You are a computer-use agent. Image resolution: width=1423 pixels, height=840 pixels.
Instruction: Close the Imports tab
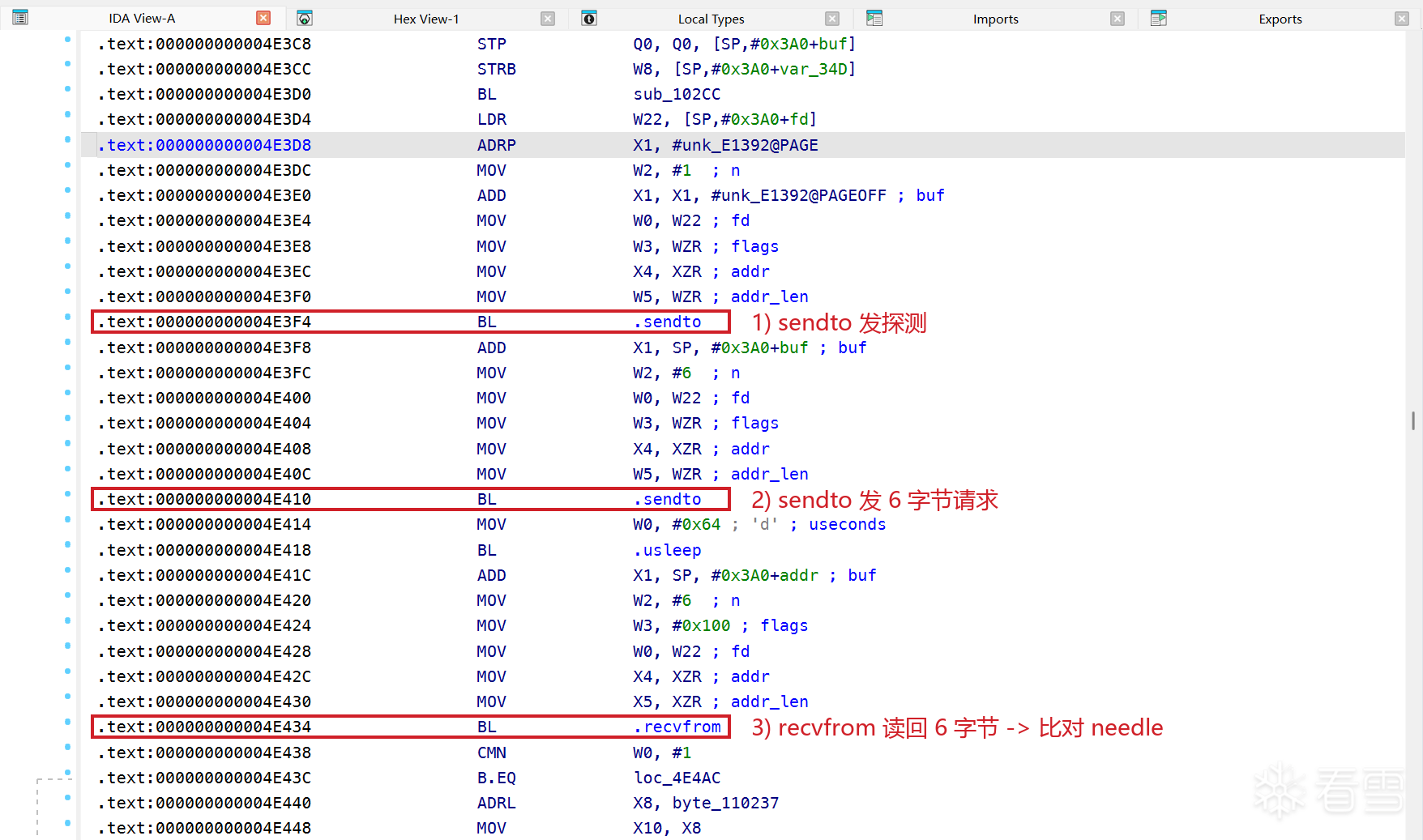point(1117,19)
